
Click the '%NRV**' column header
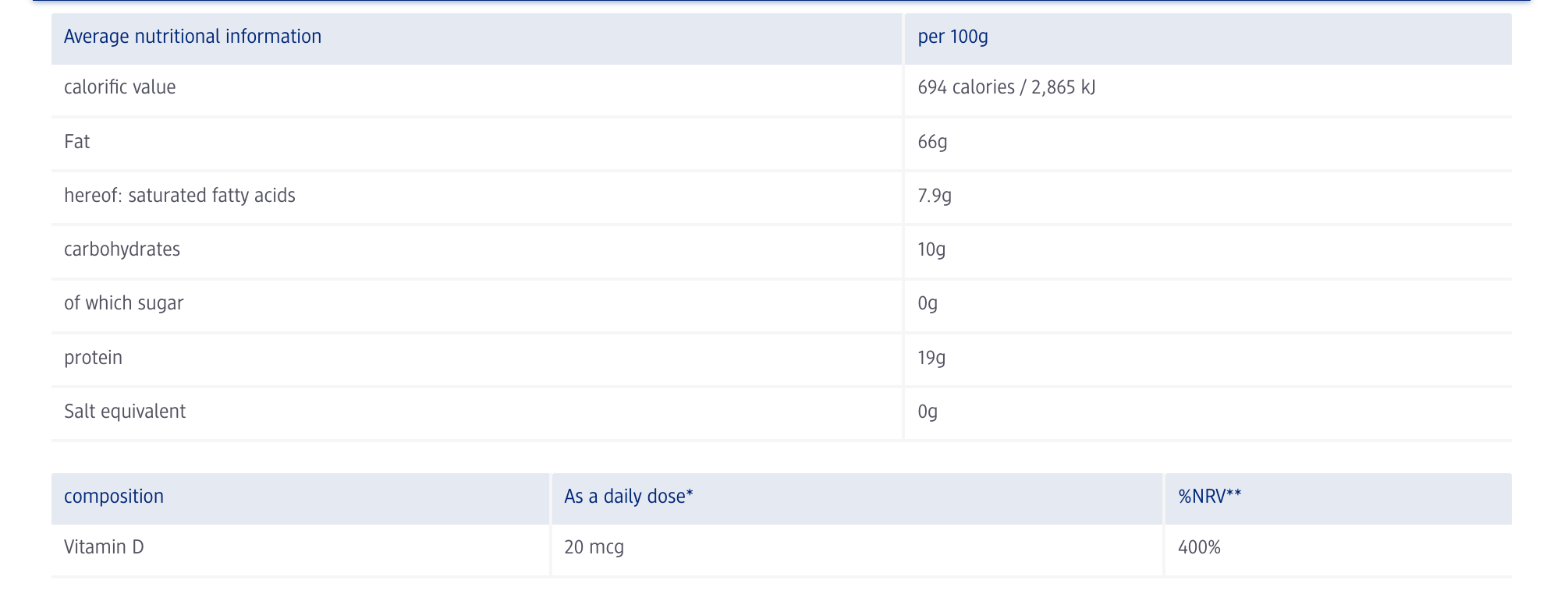(x=1209, y=497)
